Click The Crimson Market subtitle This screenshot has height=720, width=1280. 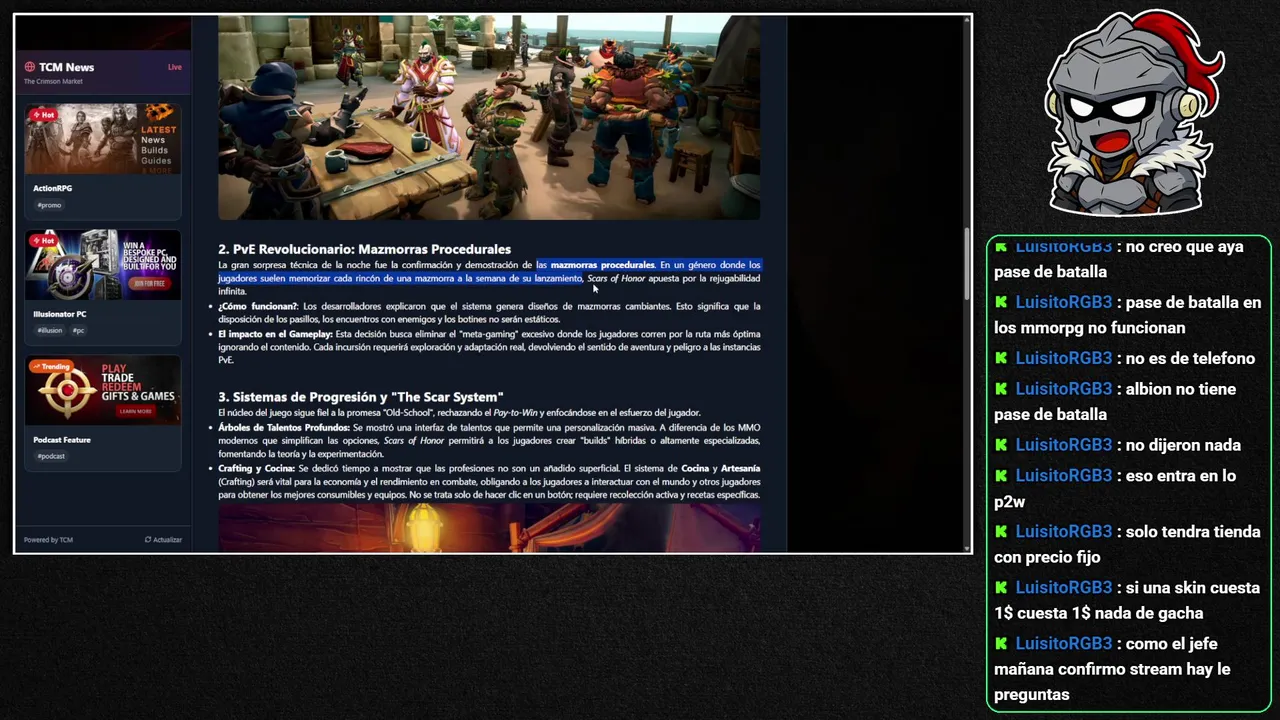click(53, 81)
